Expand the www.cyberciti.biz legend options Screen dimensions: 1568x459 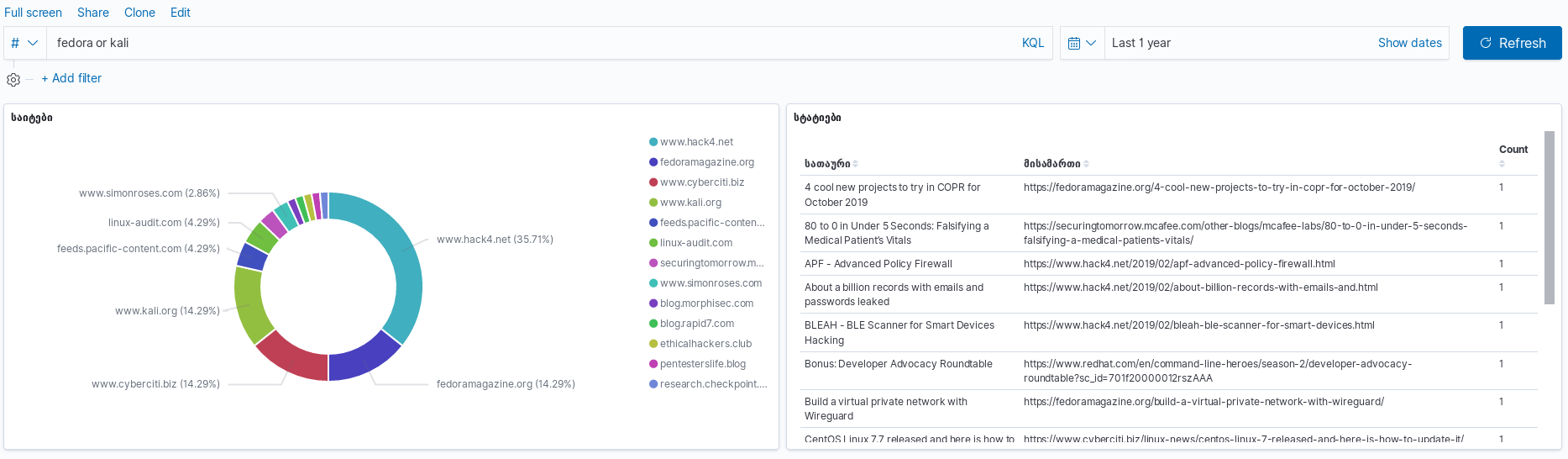tap(701, 182)
